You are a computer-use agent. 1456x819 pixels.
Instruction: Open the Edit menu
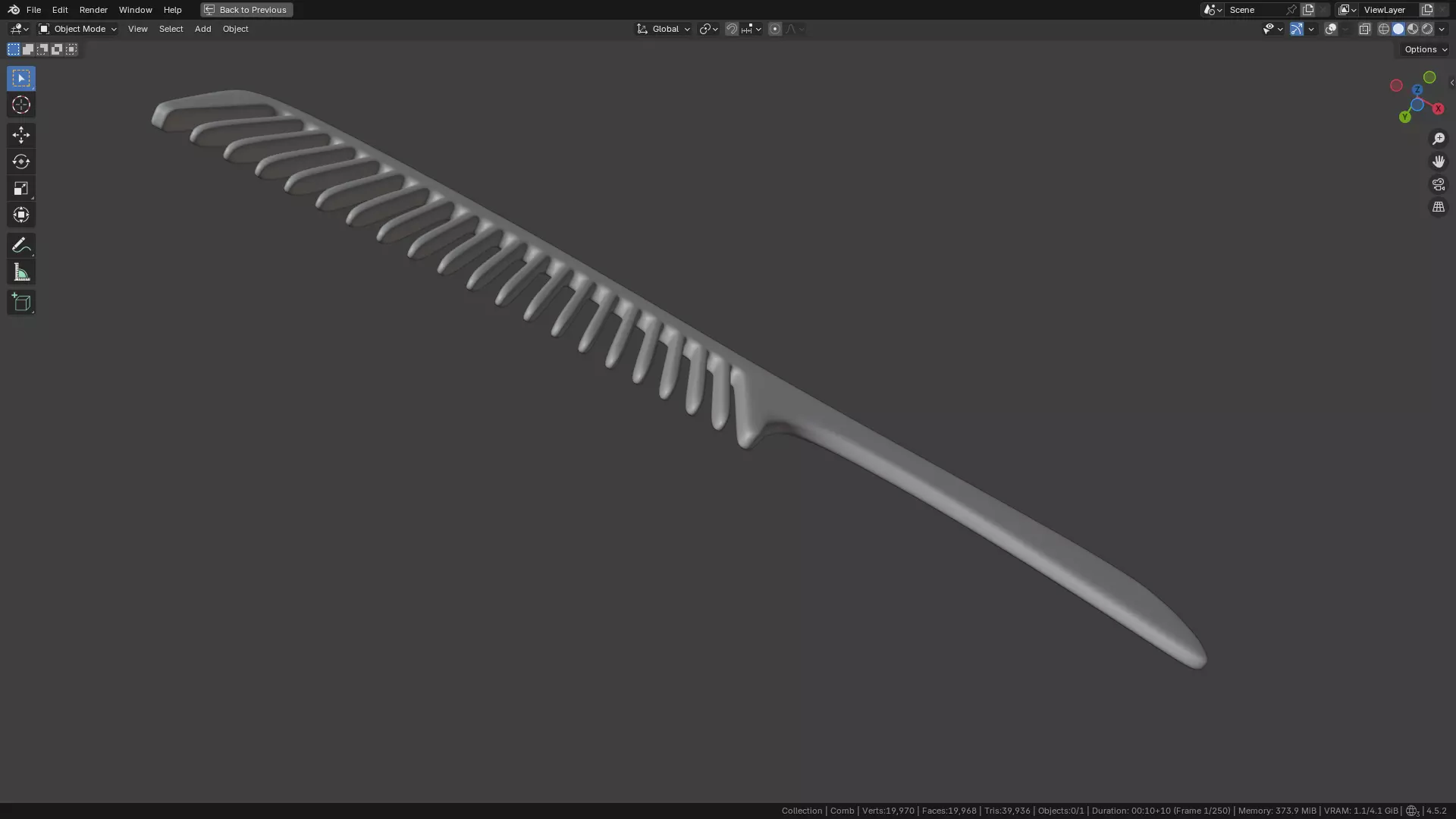pyautogui.click(x=60, y=10)
